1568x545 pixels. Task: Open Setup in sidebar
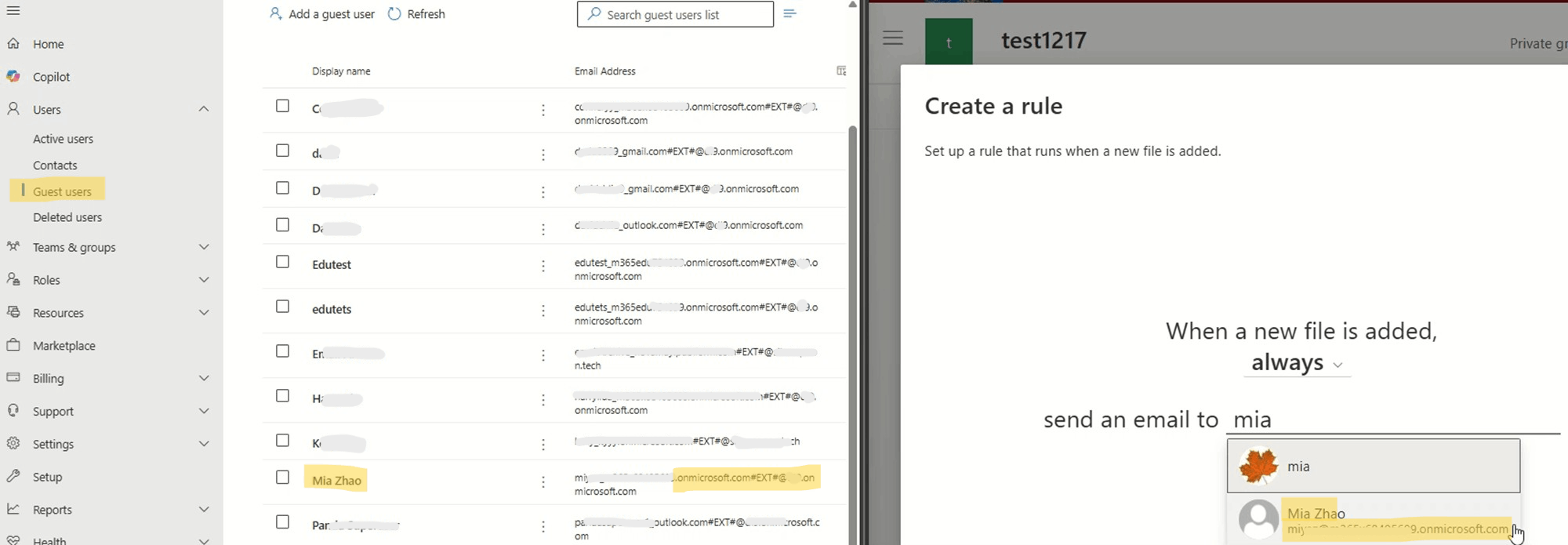coord(47,477)
